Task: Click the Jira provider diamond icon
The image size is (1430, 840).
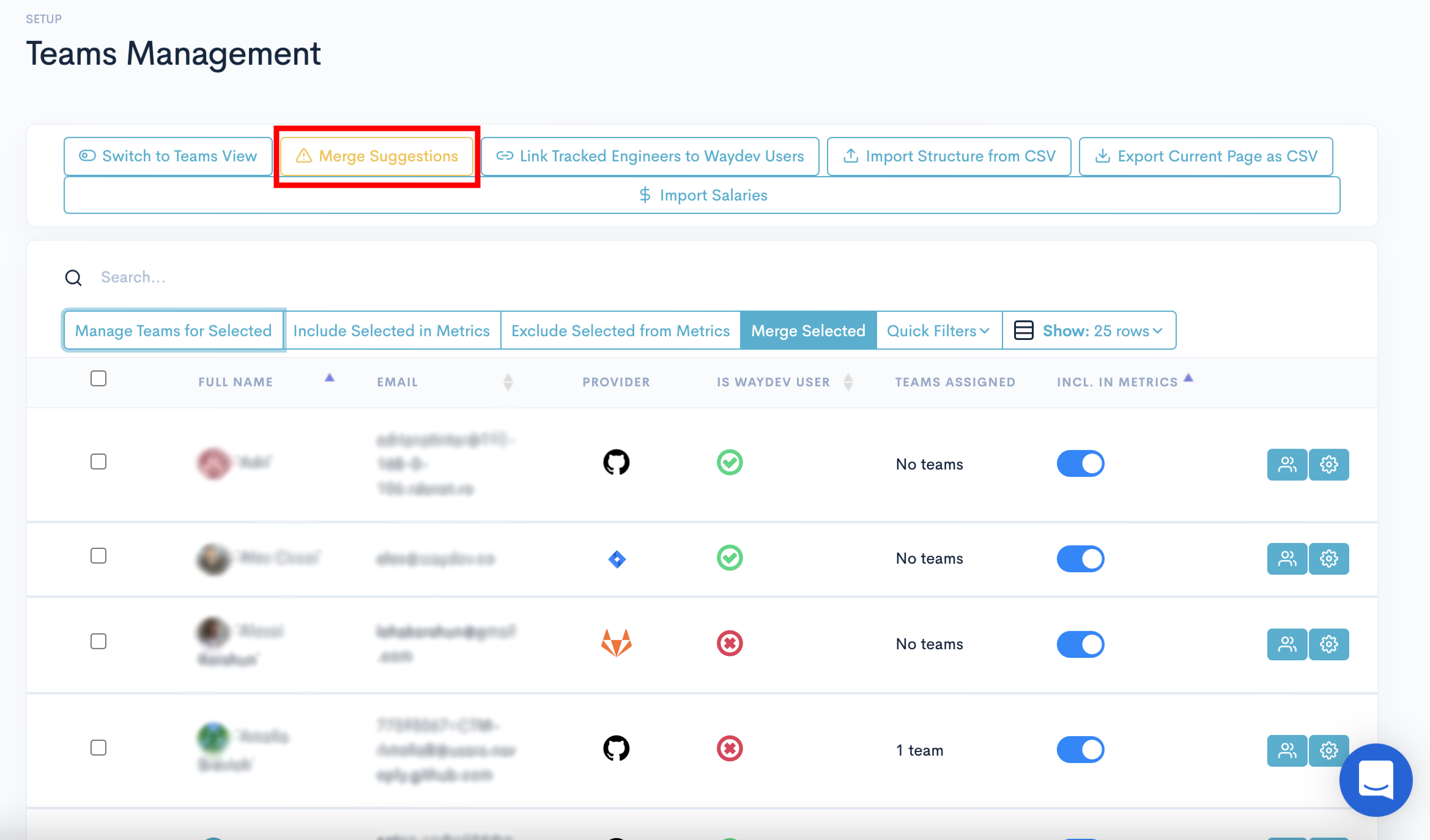Action: click(617, 559)
